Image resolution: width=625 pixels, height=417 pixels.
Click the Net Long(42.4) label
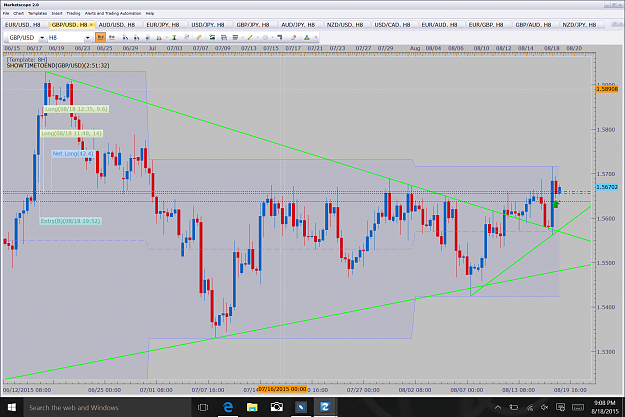pyautogui.click(x=73, y=153)
